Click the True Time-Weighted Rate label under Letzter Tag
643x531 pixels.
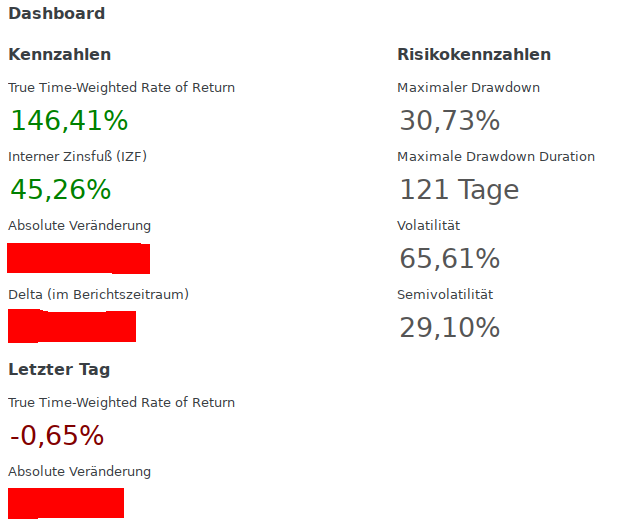click(121, 403)
